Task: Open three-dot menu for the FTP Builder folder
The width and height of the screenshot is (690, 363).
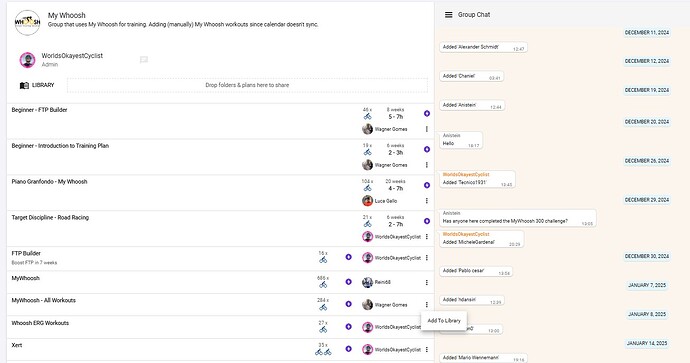Action: [x=426, y=258]
